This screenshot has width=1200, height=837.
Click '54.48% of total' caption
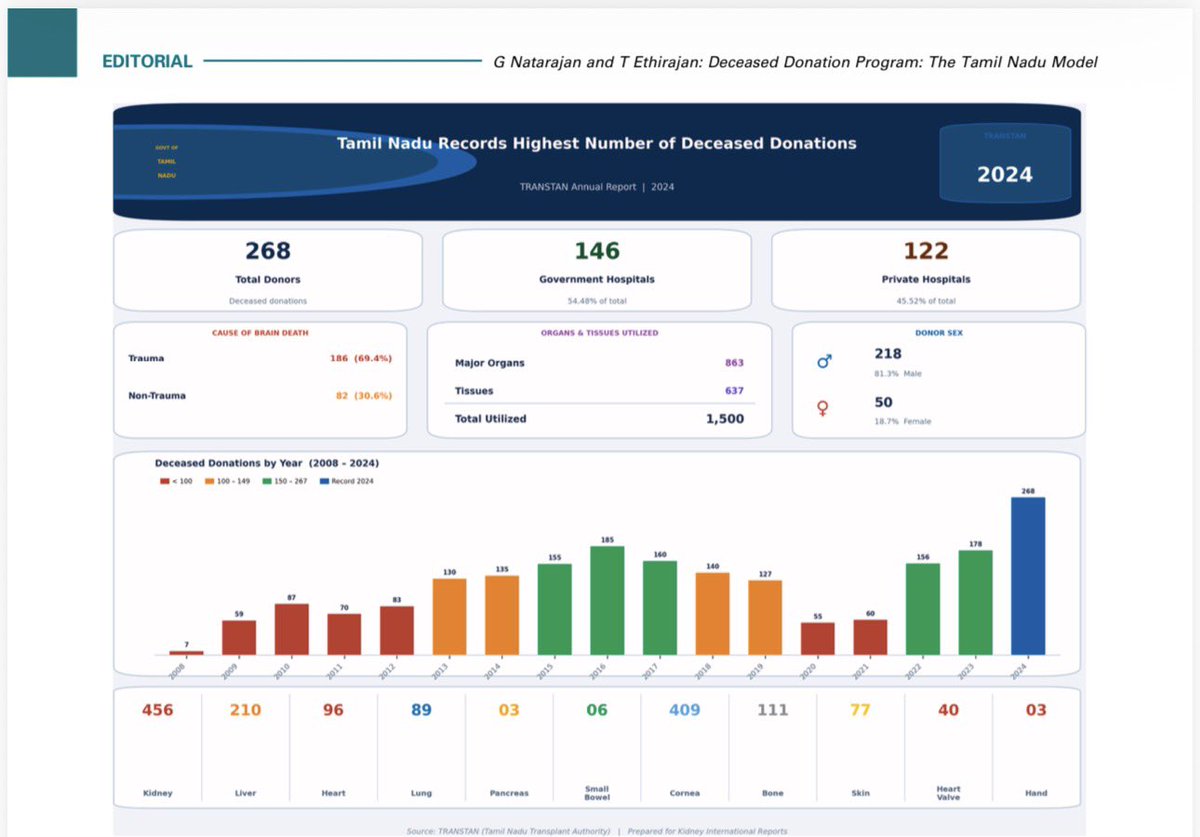tap(597, 300)
